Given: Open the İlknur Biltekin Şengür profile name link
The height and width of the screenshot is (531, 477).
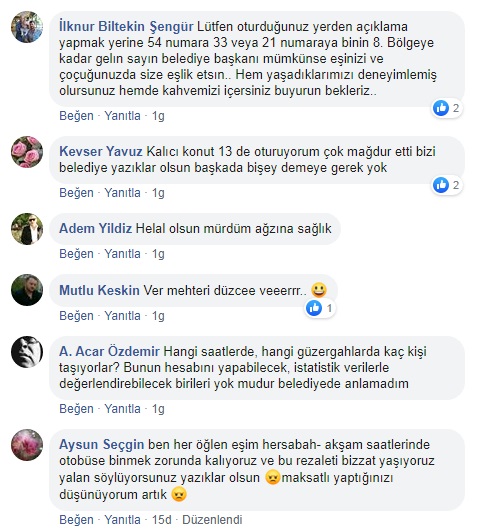Looking at the screenshot, I should coord(126,26).
